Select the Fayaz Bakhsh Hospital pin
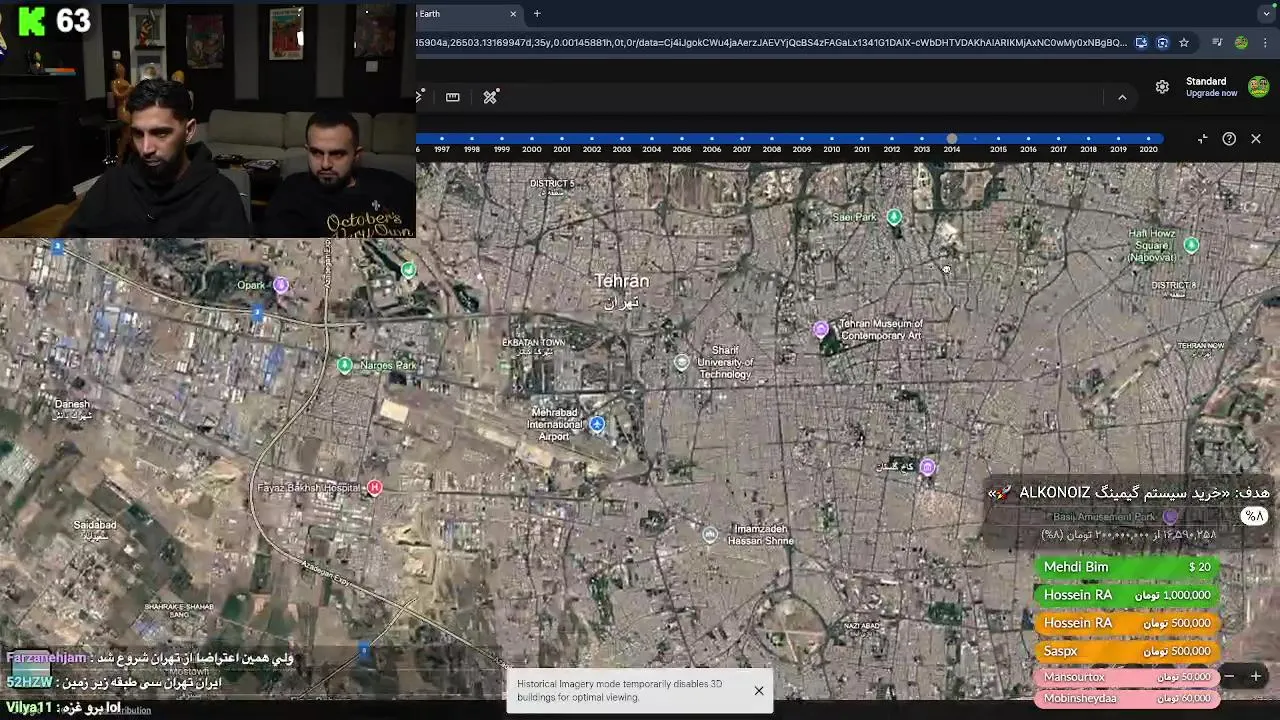Image resolution: width=1280 pixels, height=720 pixels. click(x=375, y=488)
